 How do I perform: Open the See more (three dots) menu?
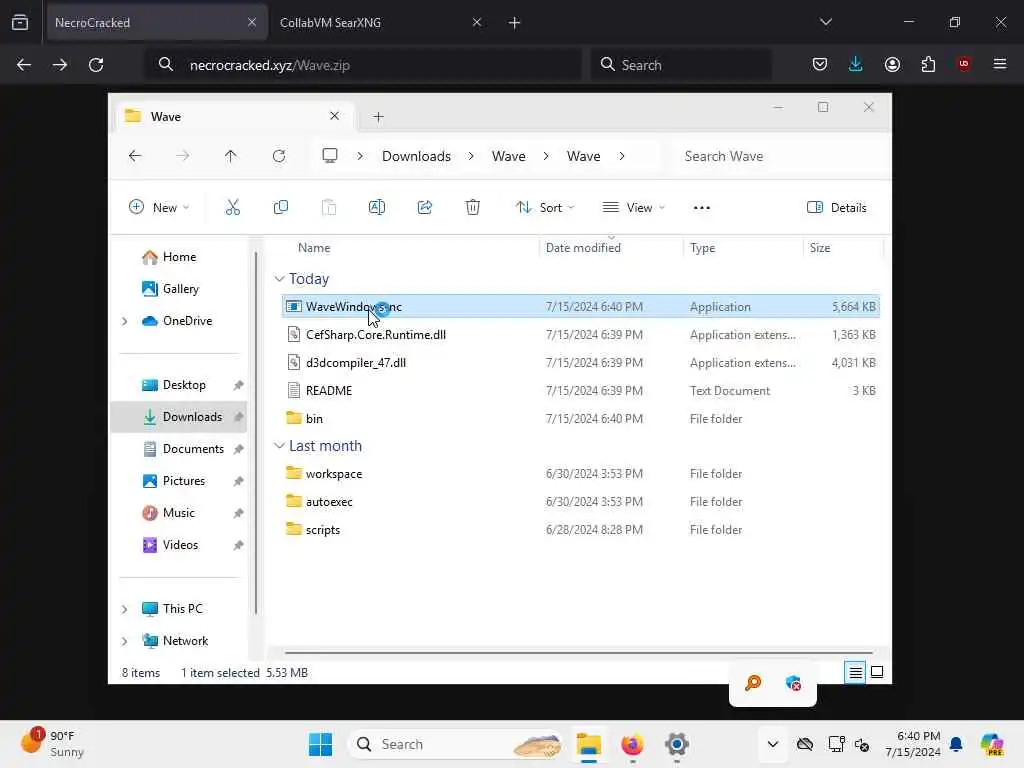(701, 208)
